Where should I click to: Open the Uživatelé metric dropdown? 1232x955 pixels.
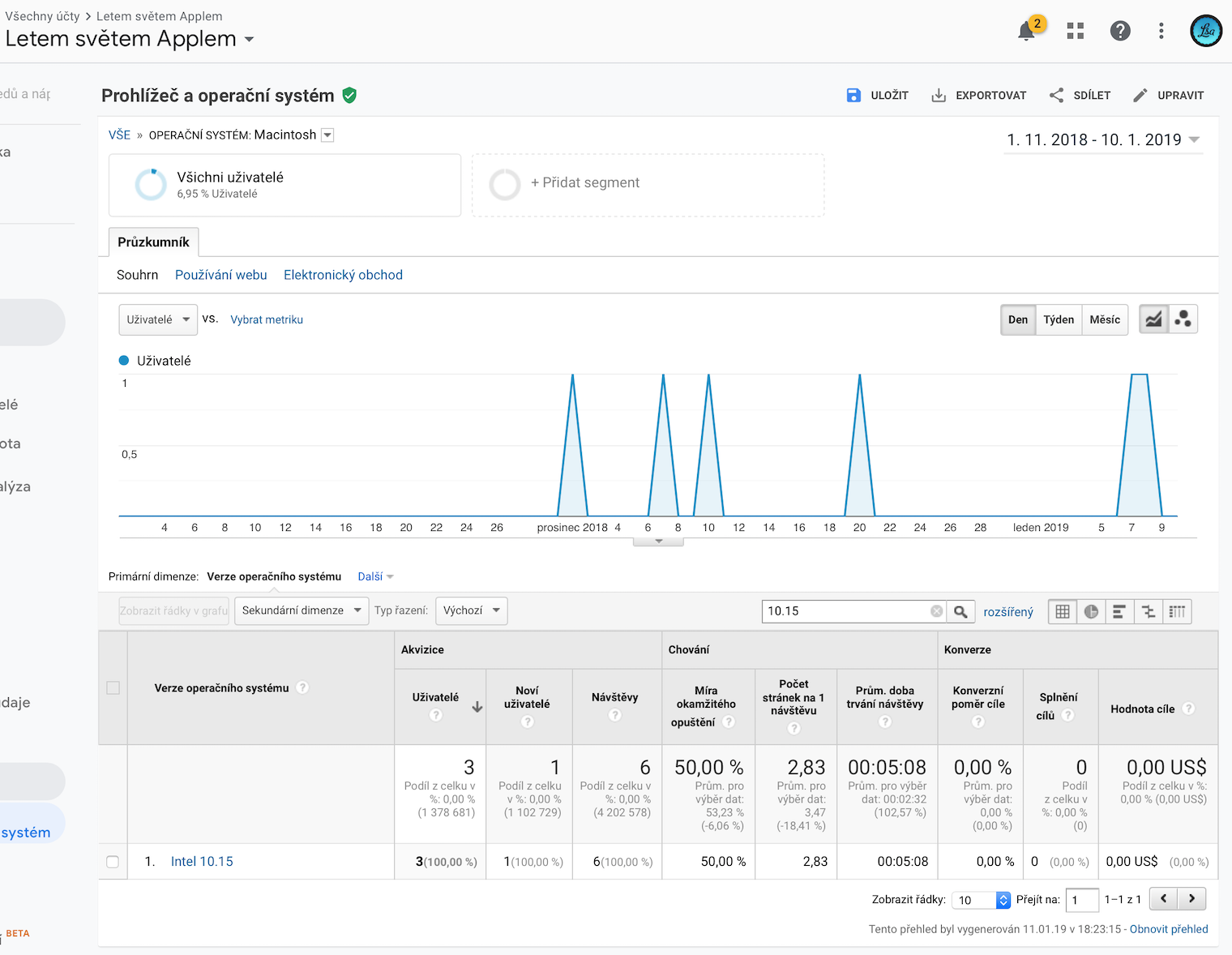tap(157, 319)
